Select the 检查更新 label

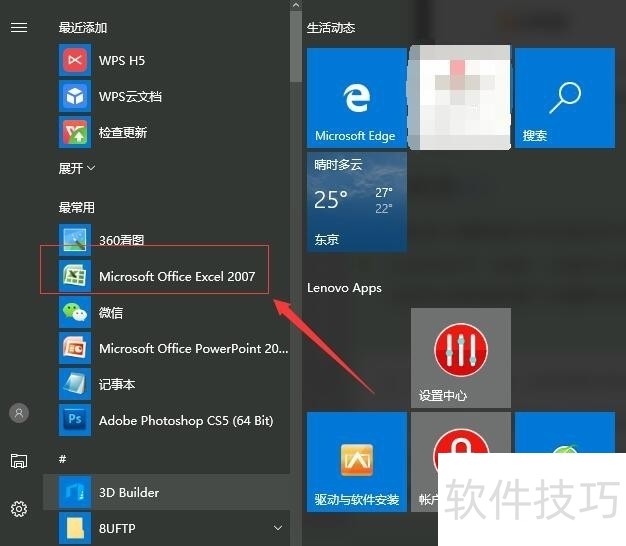123,132
